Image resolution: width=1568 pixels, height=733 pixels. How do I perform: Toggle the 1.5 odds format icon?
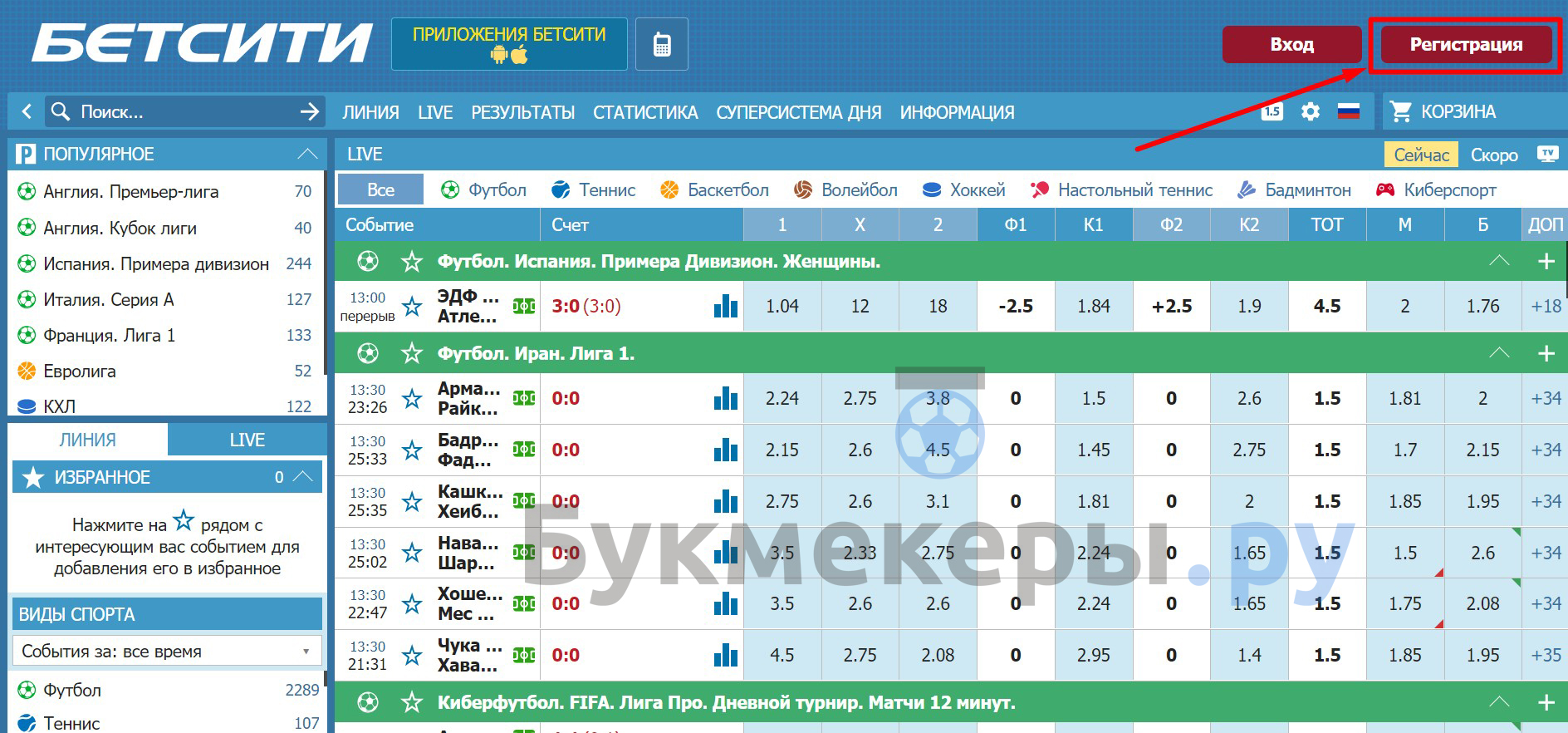tap(1272, 111)
